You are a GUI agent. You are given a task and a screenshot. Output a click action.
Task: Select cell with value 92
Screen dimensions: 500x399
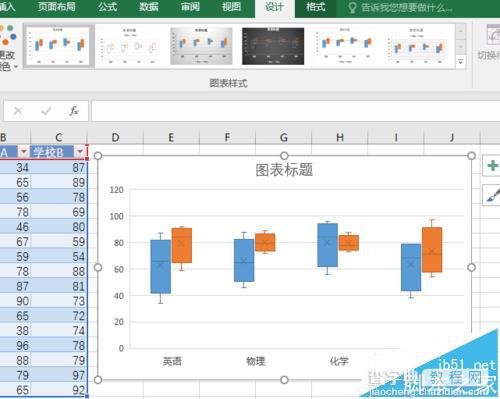tap(59, 390)
